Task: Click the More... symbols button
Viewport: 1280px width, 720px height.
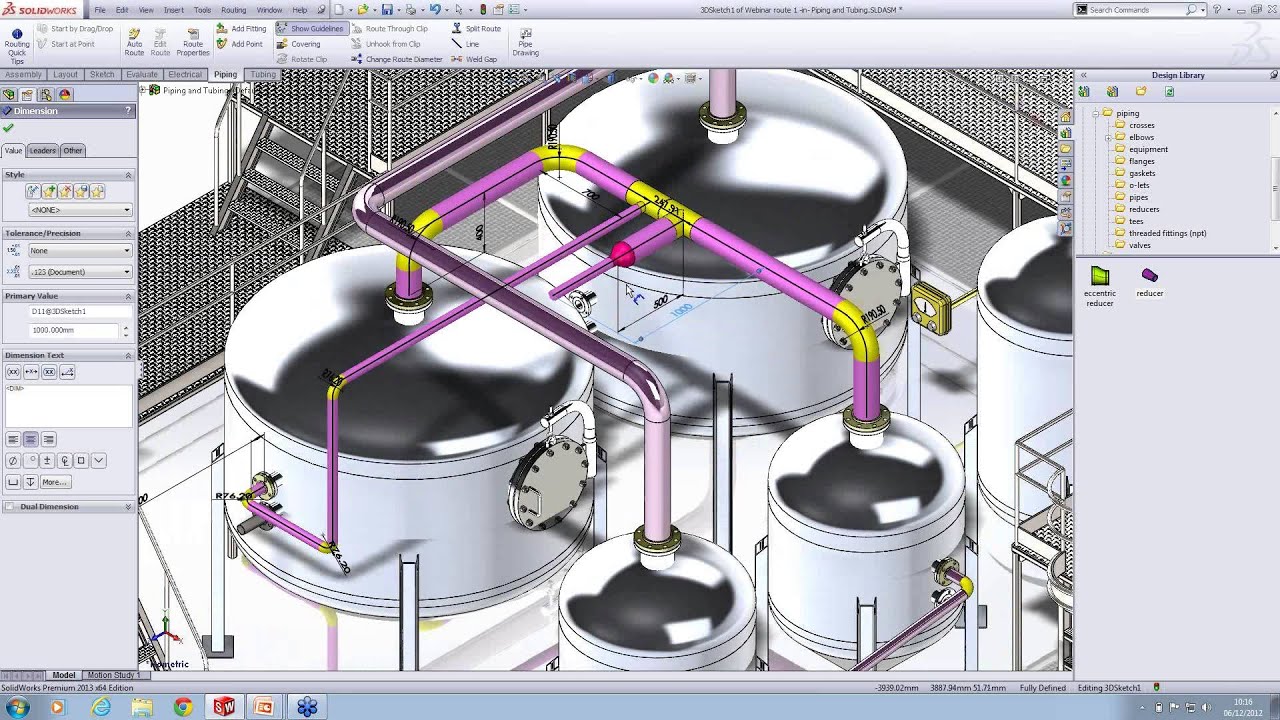Action: tap(54, 482)
